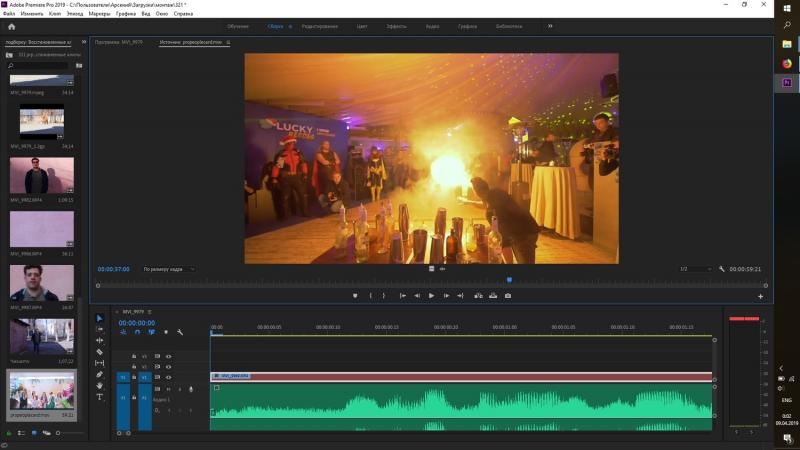Image resolution: width=800 pixels, height=450 pixels.
Task: Step back one frame
Action: [417, 296]
